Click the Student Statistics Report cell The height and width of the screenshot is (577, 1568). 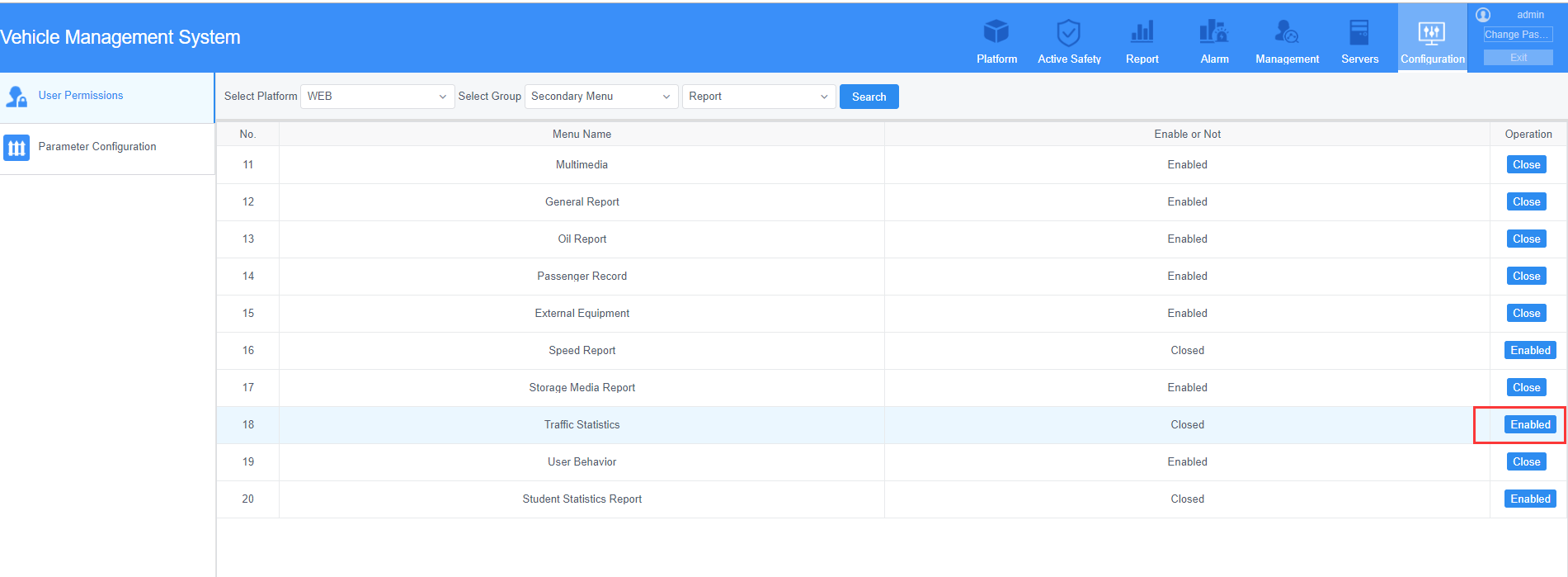pyautogui.click(x=582, y=499)
